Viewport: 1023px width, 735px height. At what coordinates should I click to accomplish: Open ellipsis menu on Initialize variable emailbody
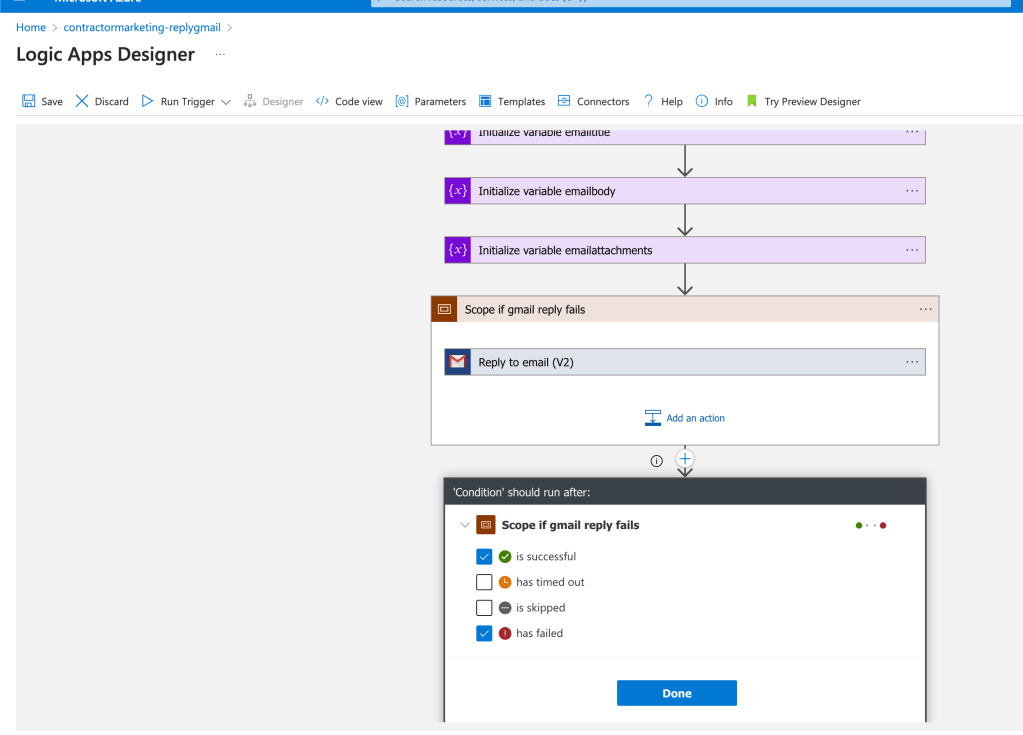click(912, 191)
